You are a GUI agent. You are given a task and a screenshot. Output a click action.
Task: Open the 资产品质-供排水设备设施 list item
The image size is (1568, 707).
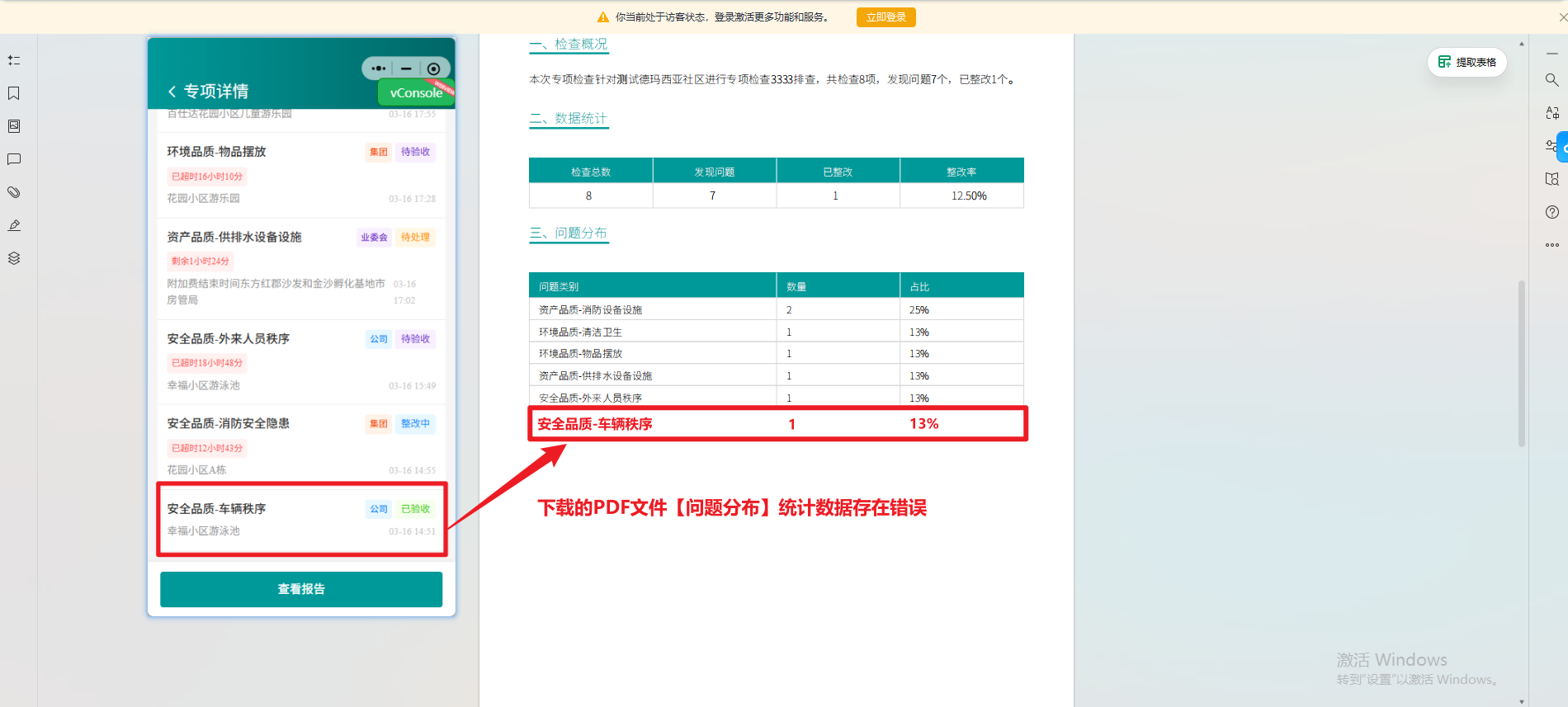pos(301,269)
